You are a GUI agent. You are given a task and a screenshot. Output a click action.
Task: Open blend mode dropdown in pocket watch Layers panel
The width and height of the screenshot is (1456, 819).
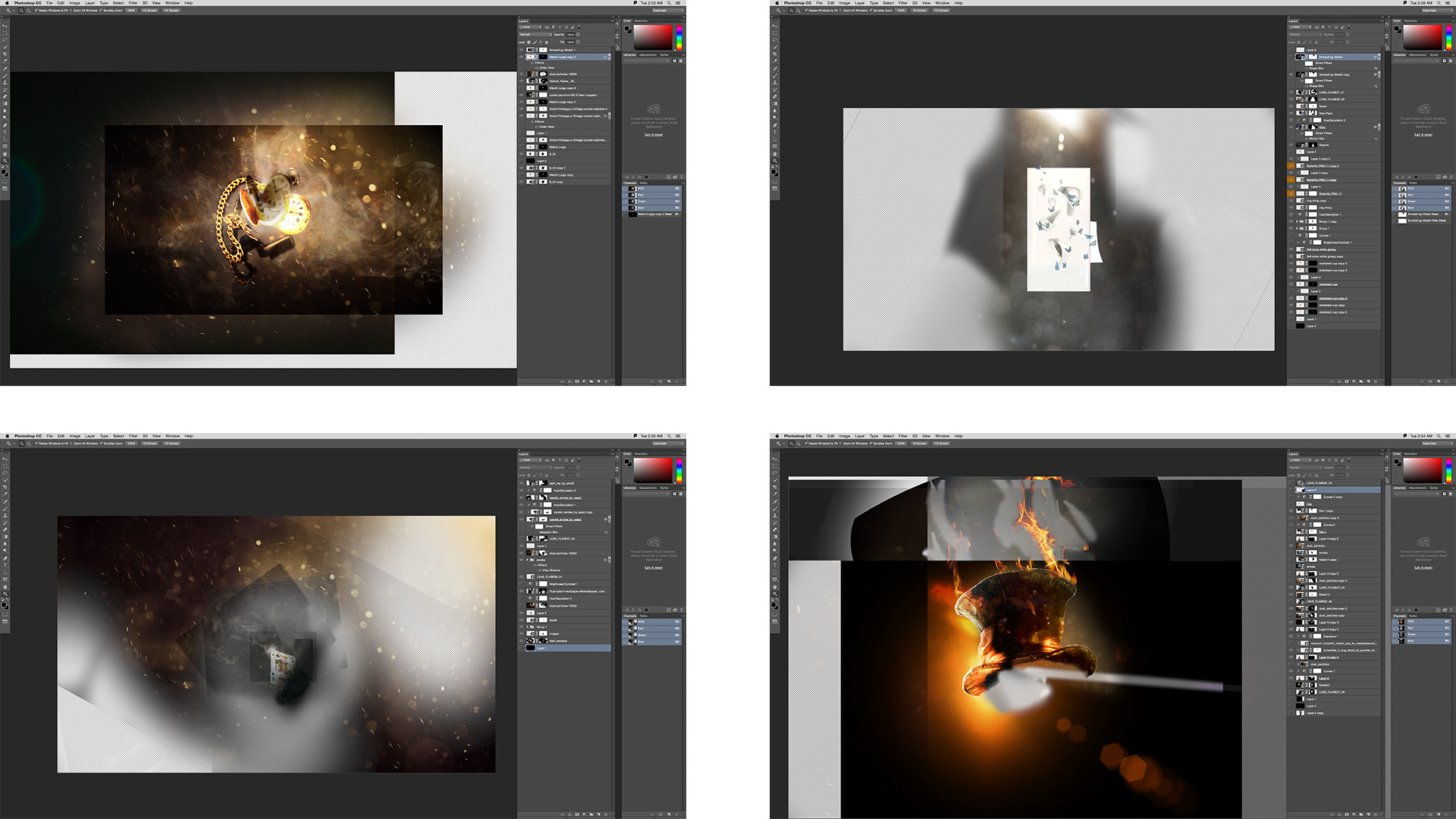point(535,34)
